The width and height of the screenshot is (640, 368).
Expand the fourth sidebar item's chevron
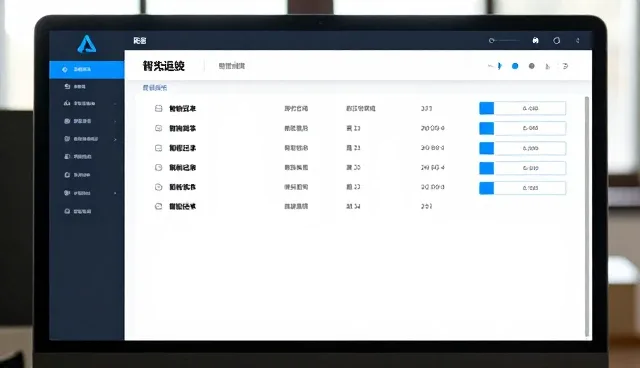coord(115,121)
